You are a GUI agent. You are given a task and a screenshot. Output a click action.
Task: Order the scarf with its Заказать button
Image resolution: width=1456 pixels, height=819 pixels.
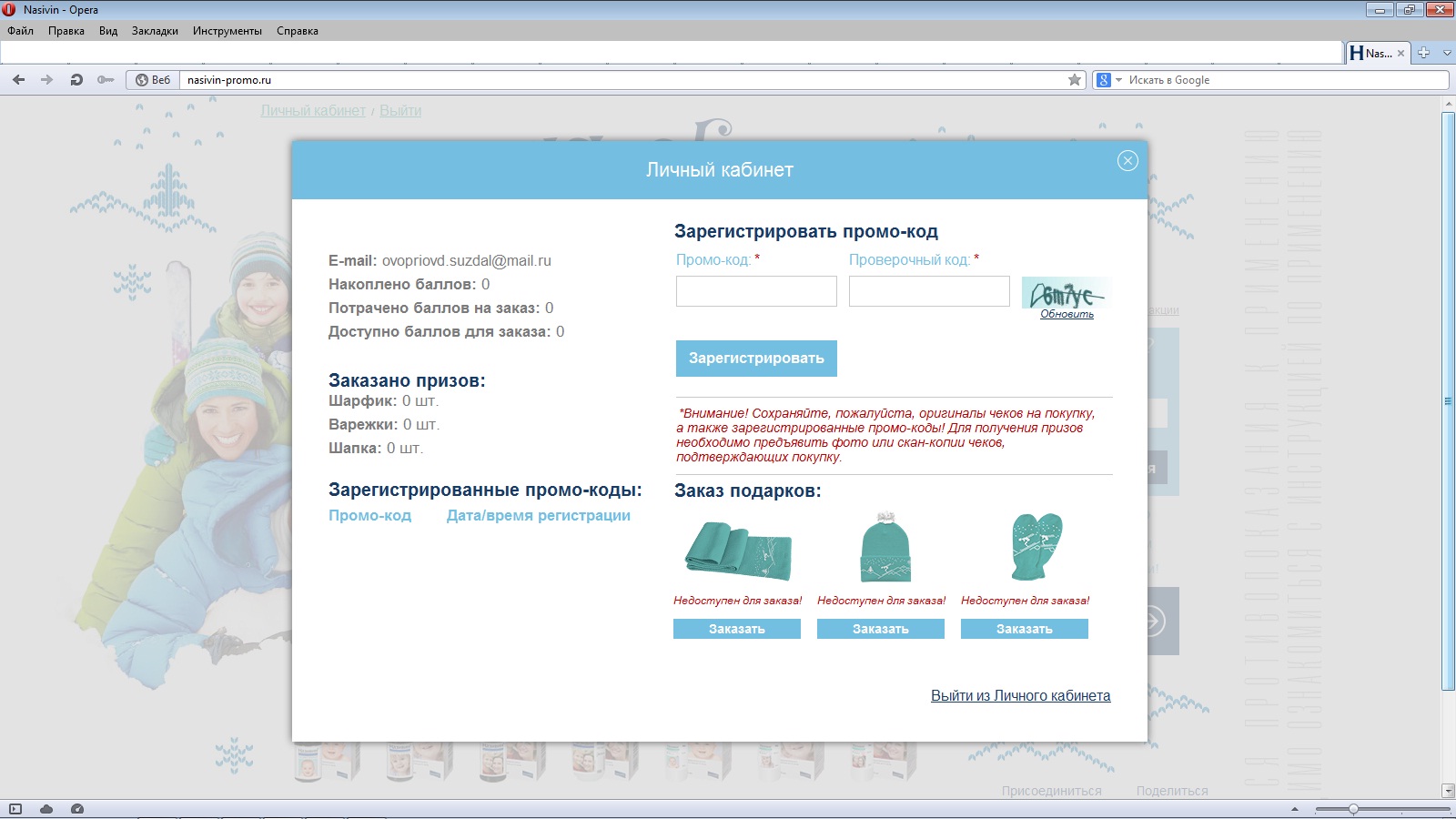click(737, 629)
